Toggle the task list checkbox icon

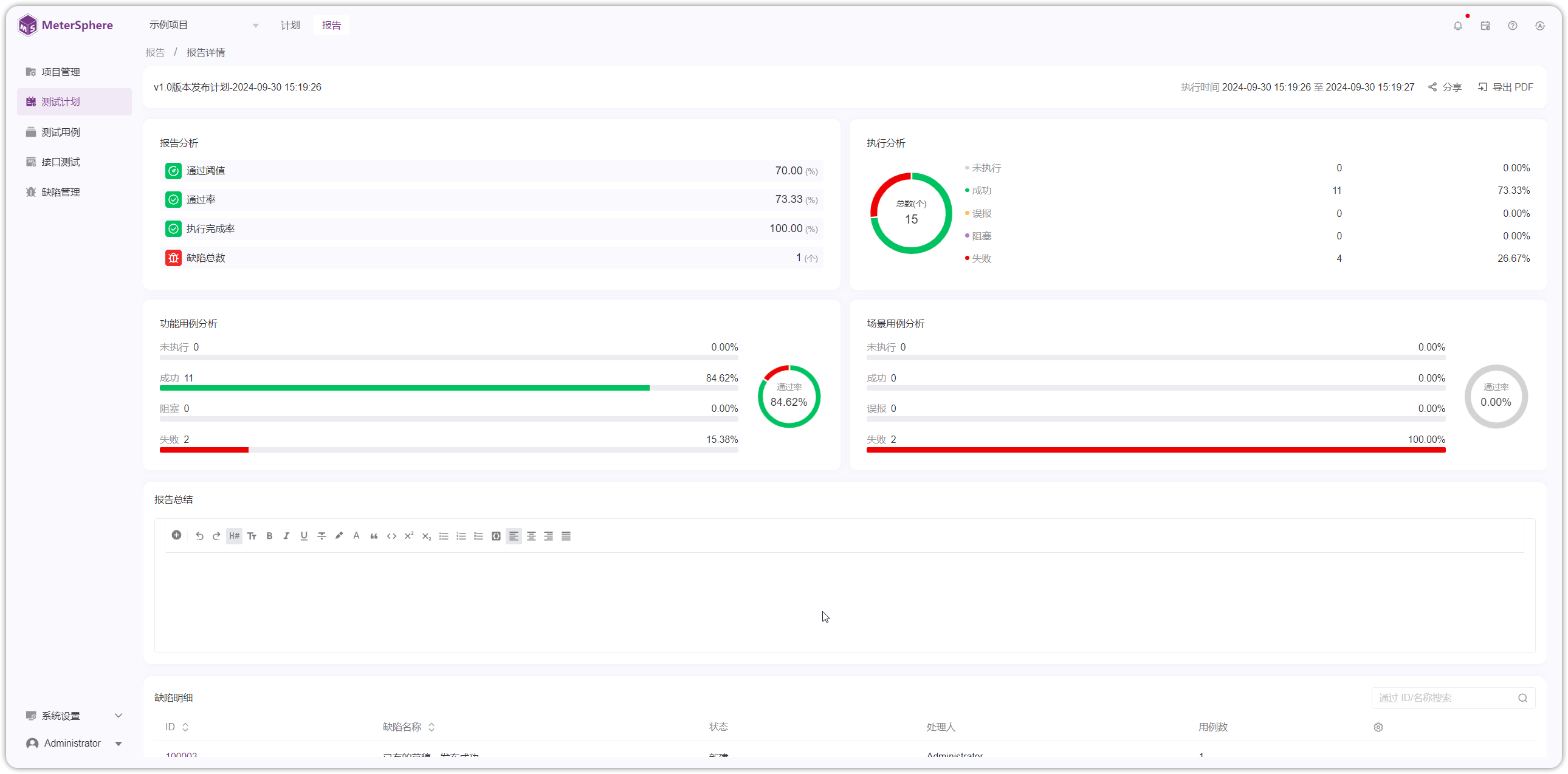click(478, 536)
